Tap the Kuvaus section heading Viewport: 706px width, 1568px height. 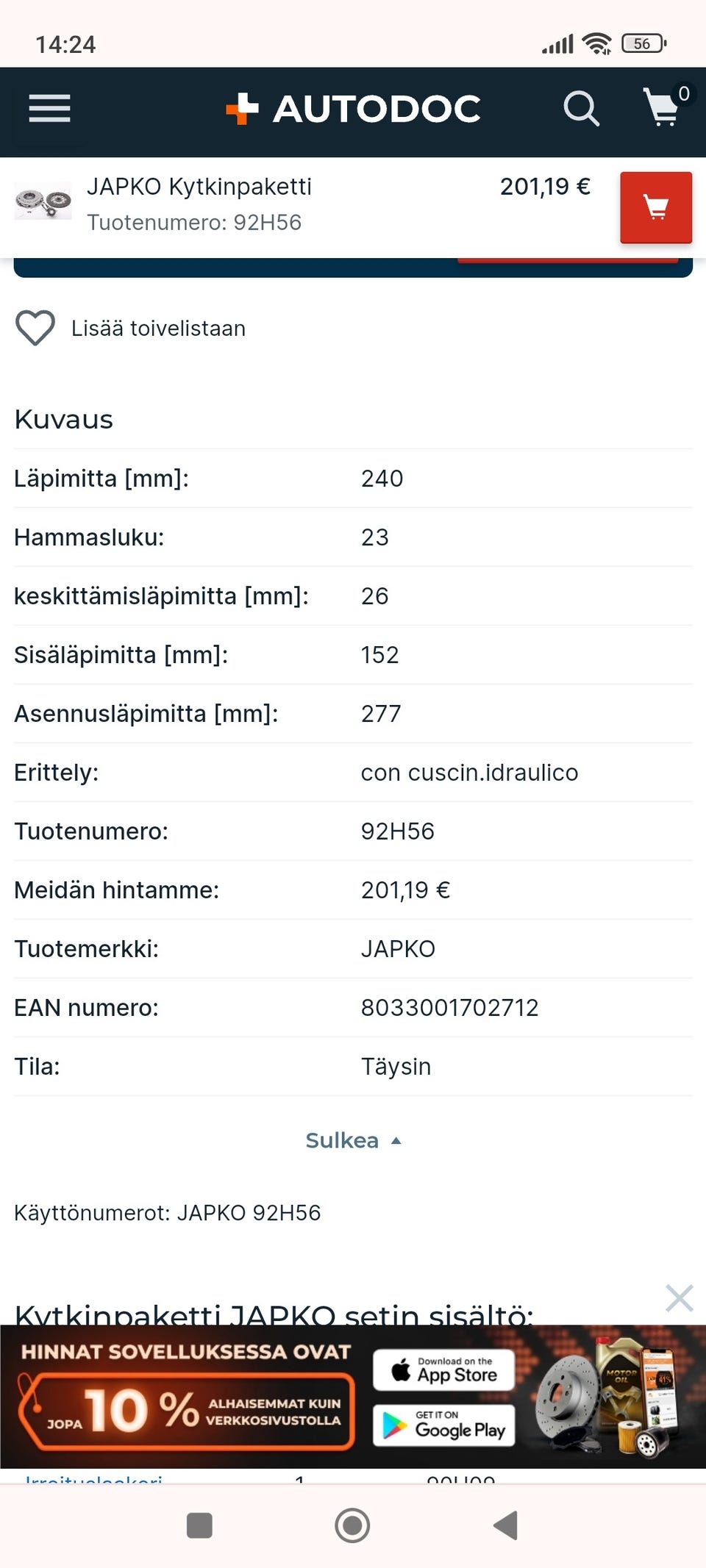click(x=64, y=419)
